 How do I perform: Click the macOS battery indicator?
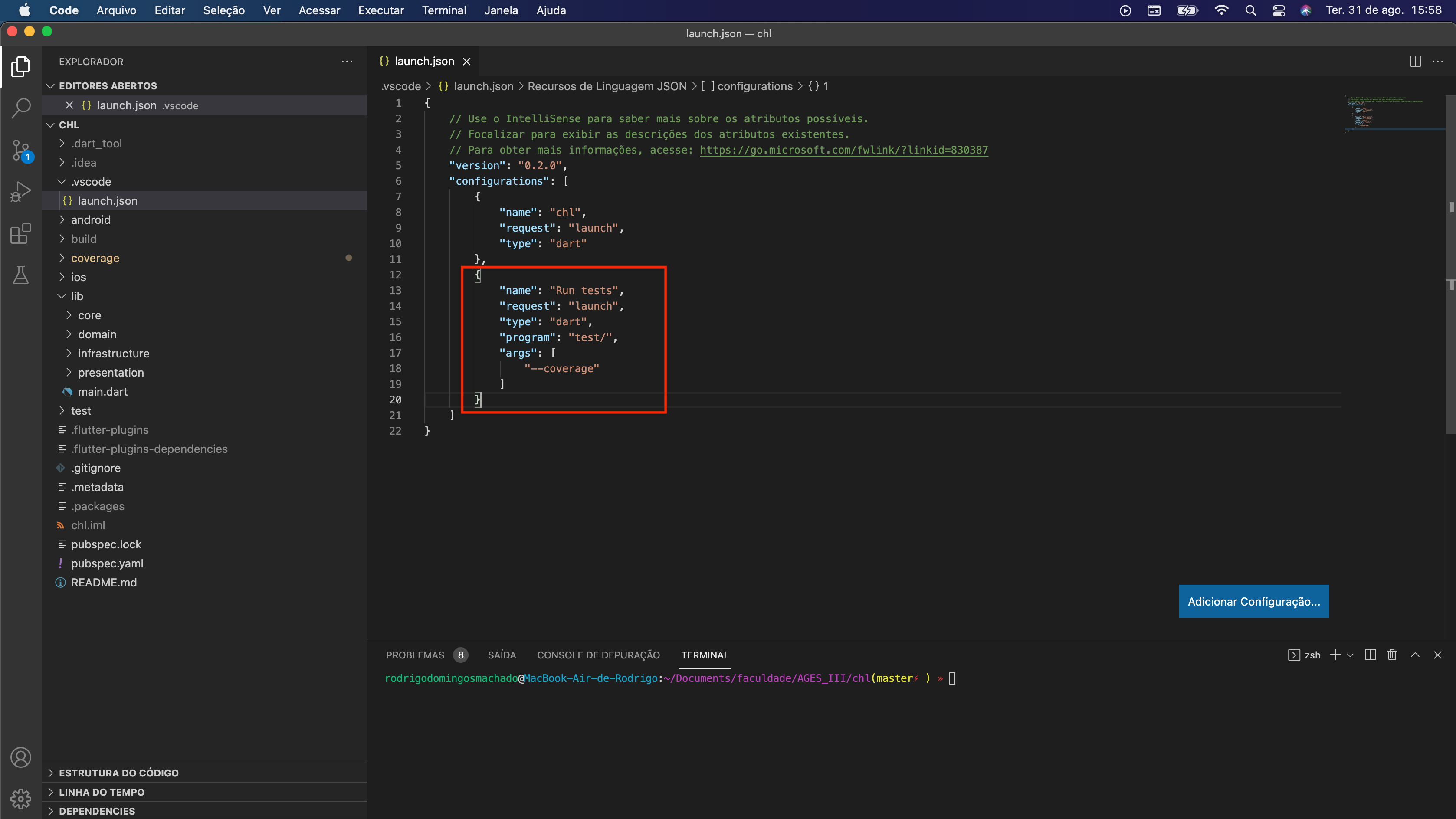(x=1187, y=10)
